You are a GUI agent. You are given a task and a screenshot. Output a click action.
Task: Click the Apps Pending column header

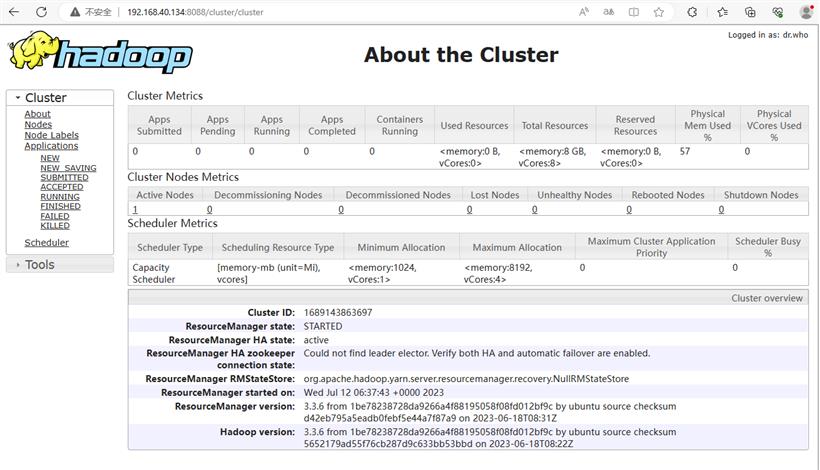click(x=218, y=125)
